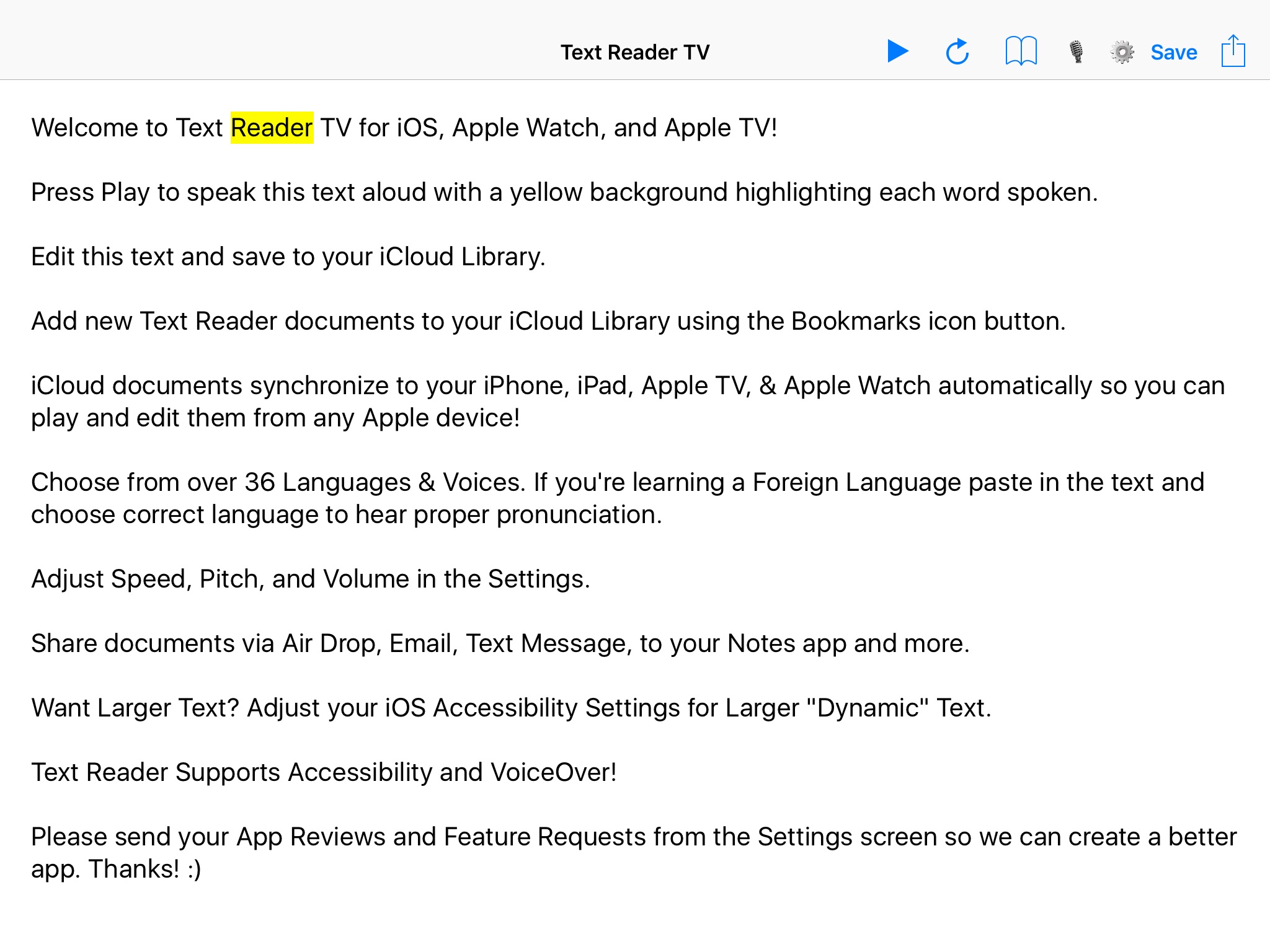
Task: Tap the microphone dictation icon
Action: pos(1077,51)
